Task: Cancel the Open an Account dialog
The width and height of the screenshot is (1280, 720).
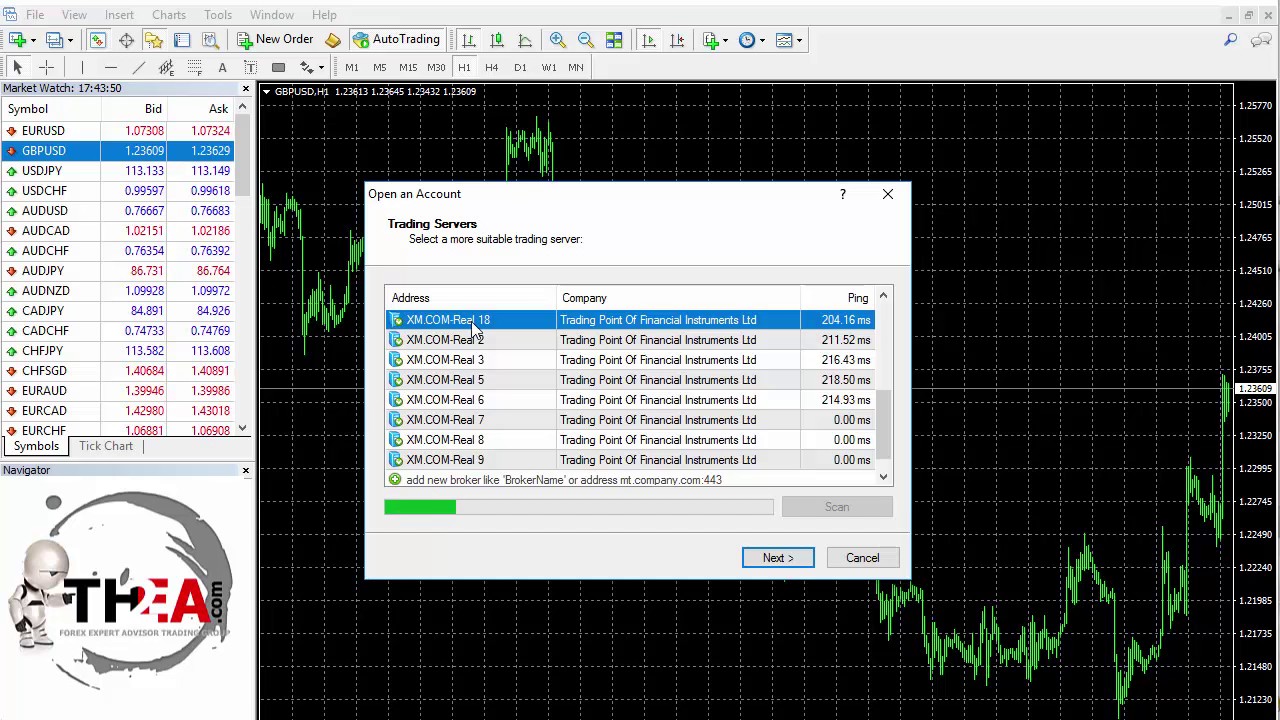Action: point(862,558)
